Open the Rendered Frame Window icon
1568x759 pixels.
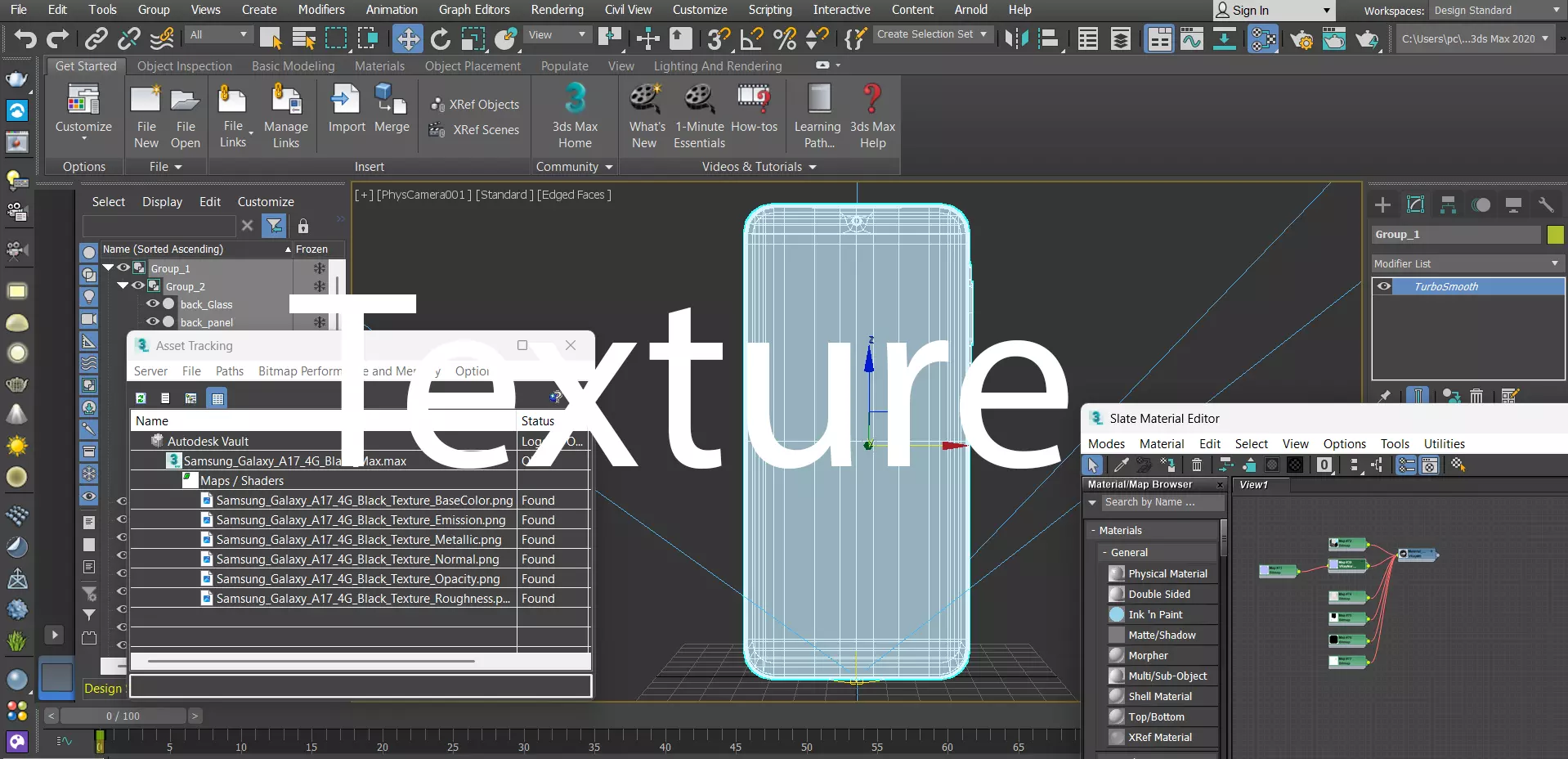[x=1333, y=38]
